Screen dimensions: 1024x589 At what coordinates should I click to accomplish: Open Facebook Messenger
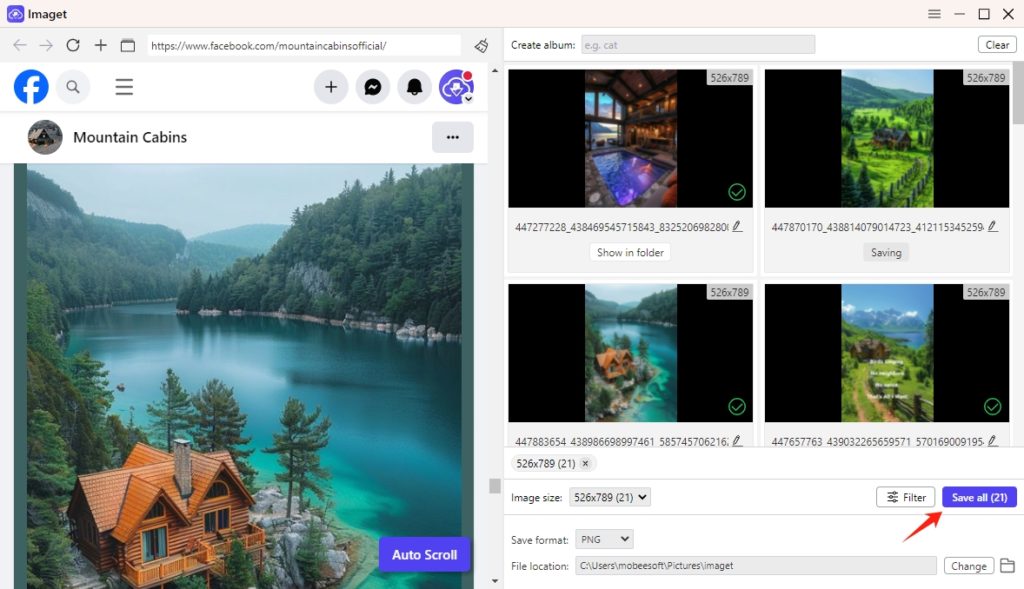coord(373,87)
